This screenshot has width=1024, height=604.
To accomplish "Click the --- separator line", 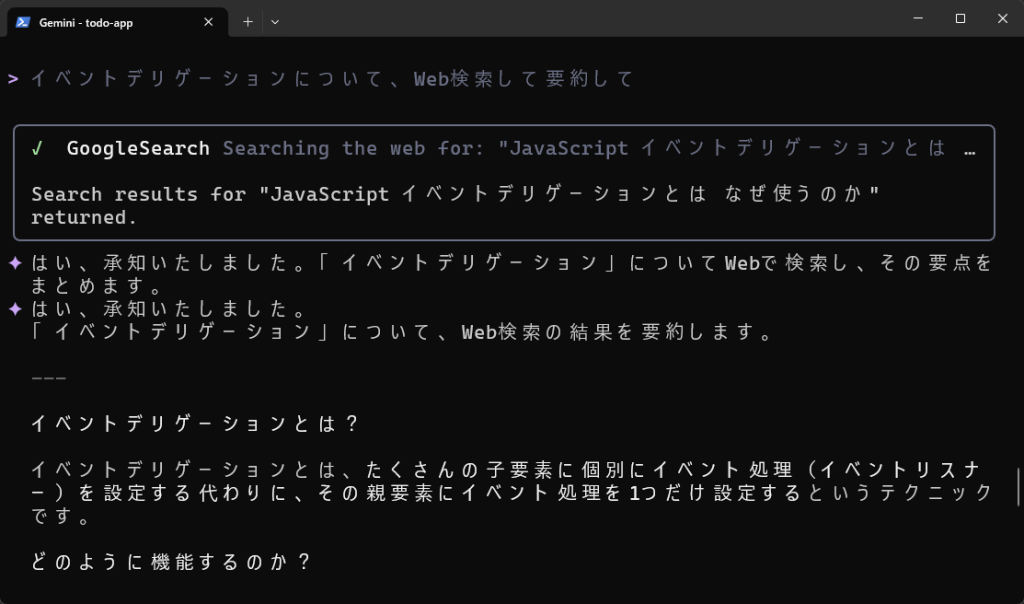I will pos(48,377).
